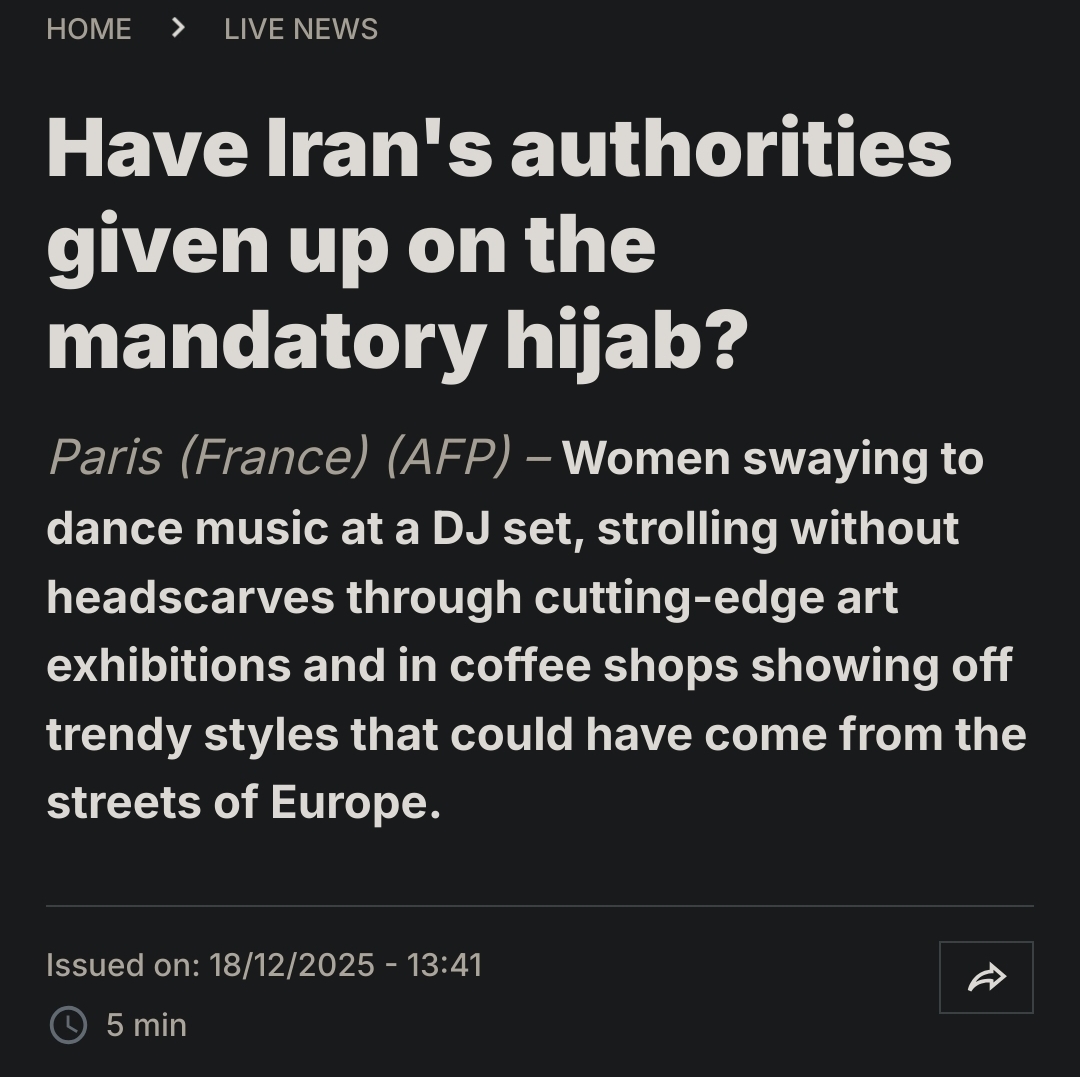
Task: Click the "Issued on:" label
Action: (122, 965)
